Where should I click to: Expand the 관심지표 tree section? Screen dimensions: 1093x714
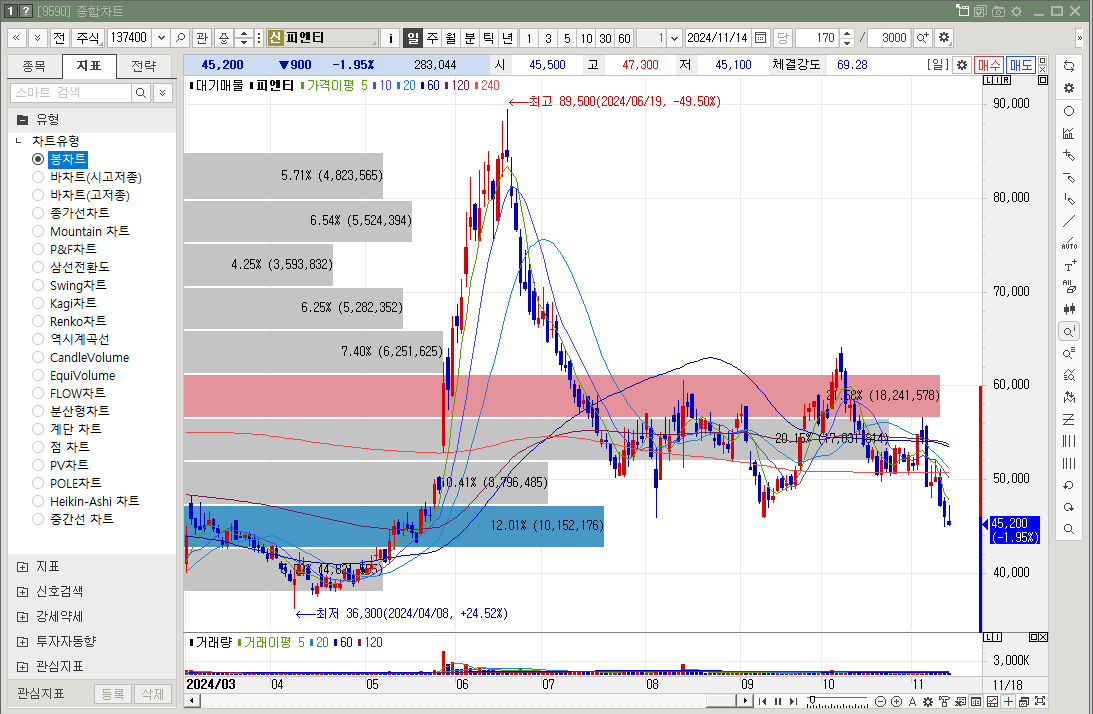[22, 667]
